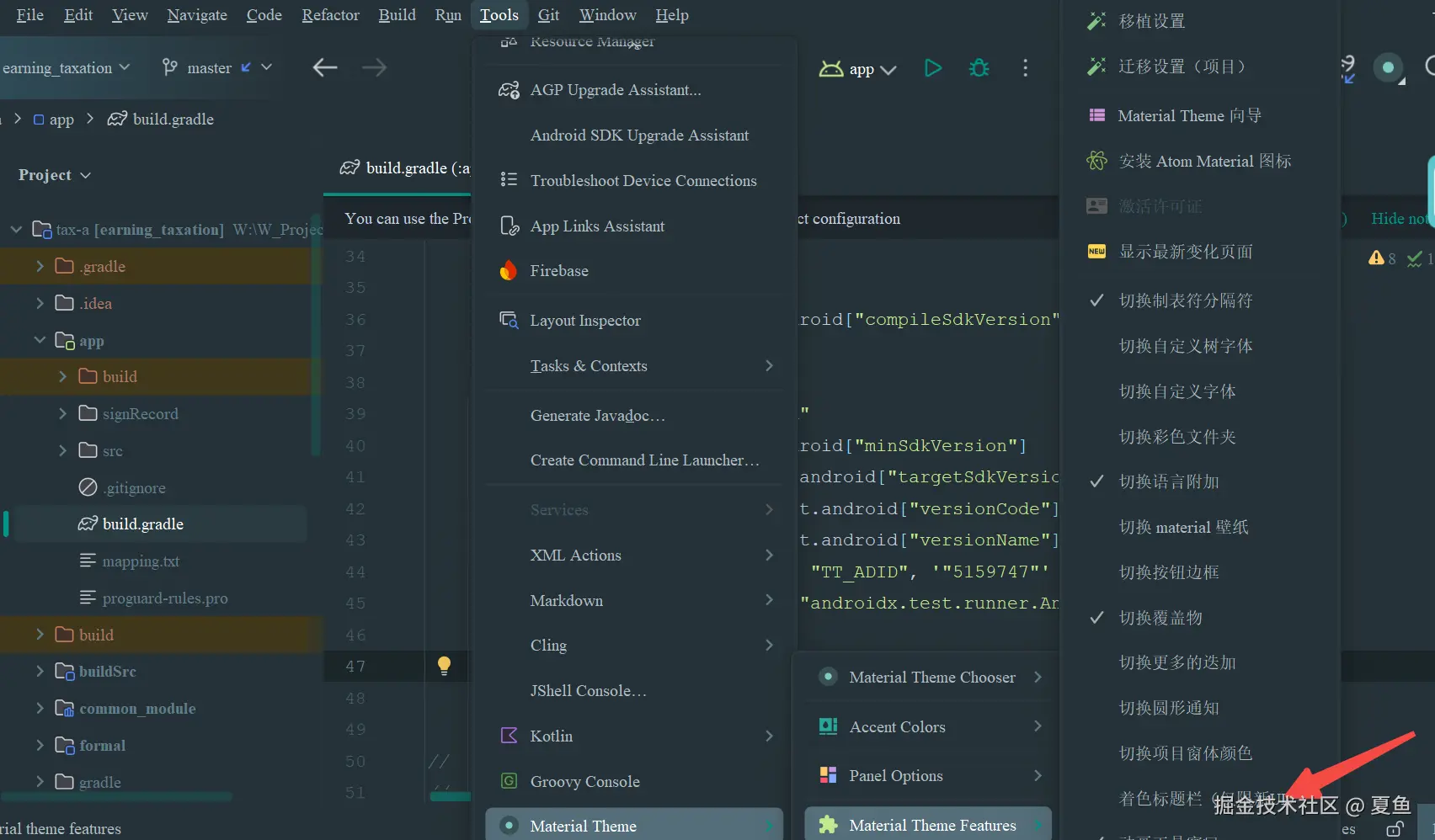
Task: Expand the buildSrc module
Action: [x=40, y=671]
